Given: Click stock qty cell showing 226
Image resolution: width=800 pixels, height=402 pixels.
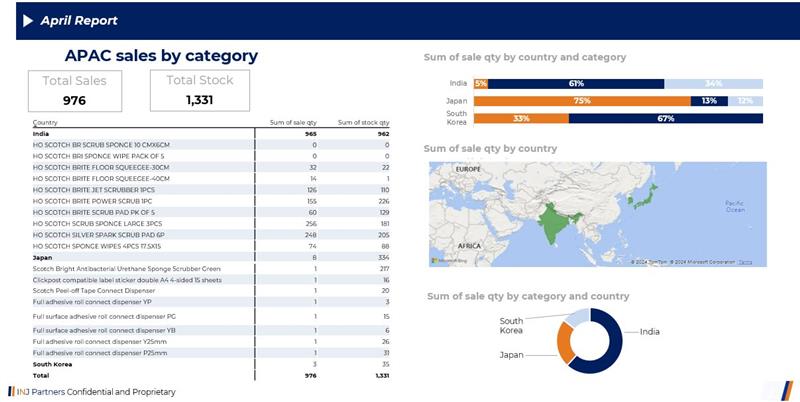Looking at the screenshot, I should [384, 201].
